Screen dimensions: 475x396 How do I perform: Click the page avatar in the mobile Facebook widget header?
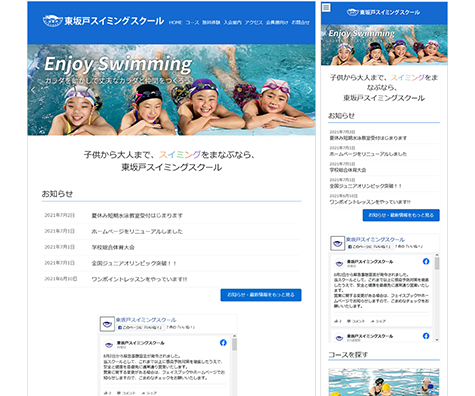[x=337, y=243]
